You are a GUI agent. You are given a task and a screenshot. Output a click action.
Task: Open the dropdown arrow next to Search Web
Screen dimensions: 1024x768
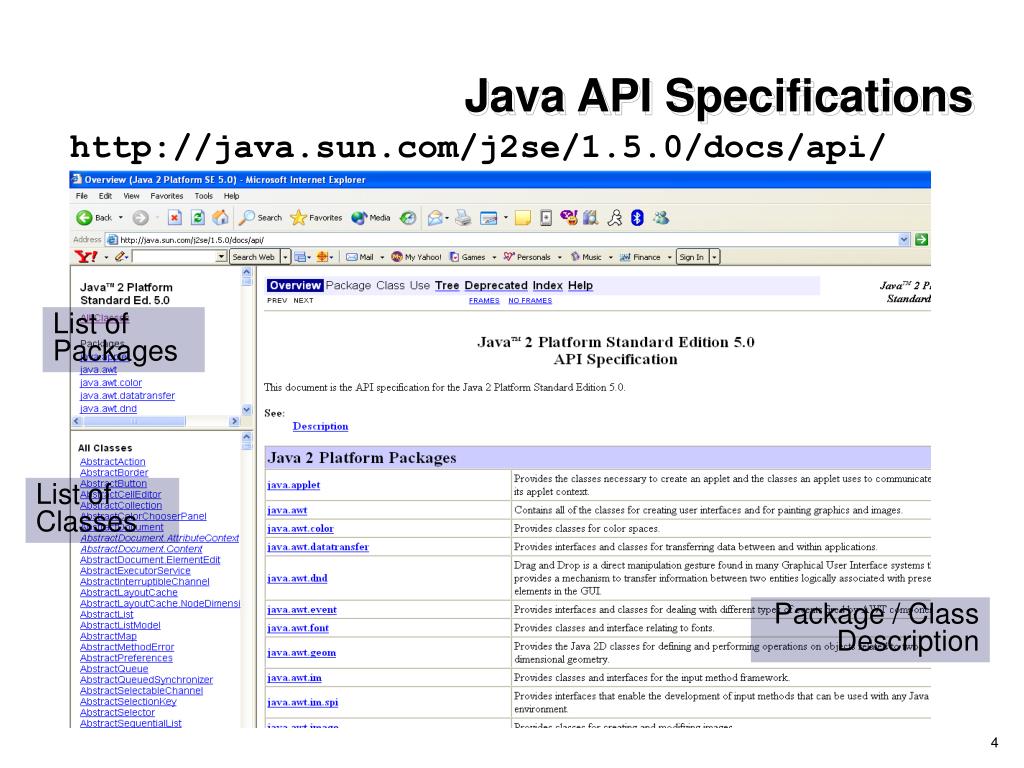pyautogui.click(x=285, y=257)
